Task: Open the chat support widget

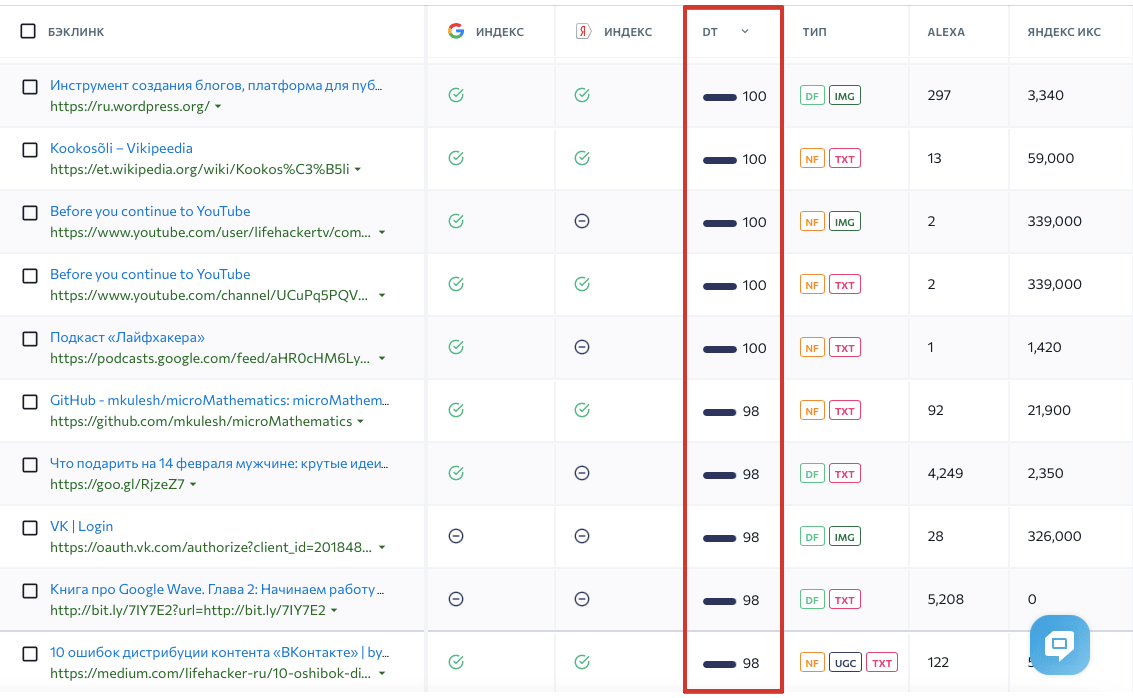Action: (x=1059, y=645)
